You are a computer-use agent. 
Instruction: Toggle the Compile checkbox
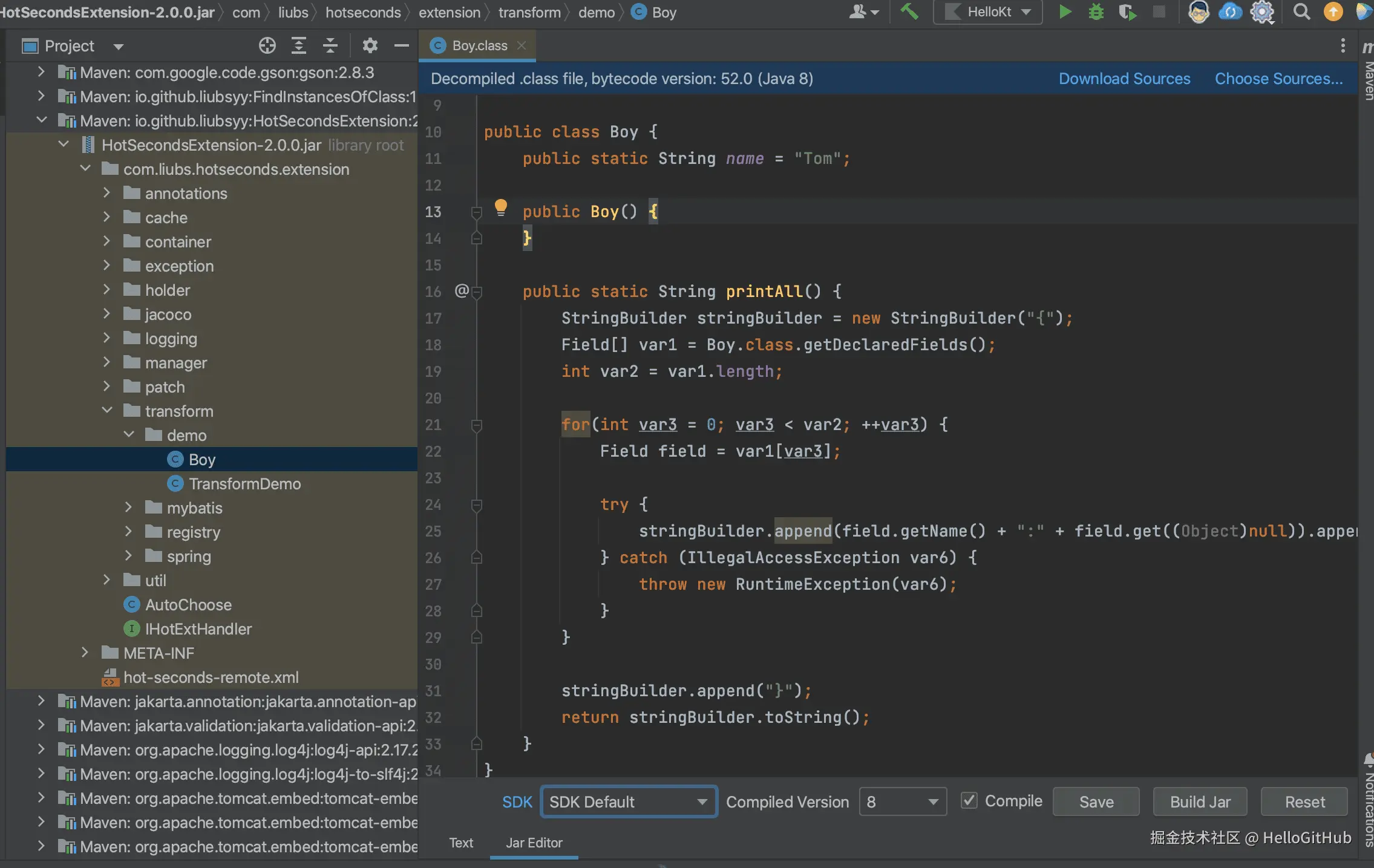click(x=969, y=801)
